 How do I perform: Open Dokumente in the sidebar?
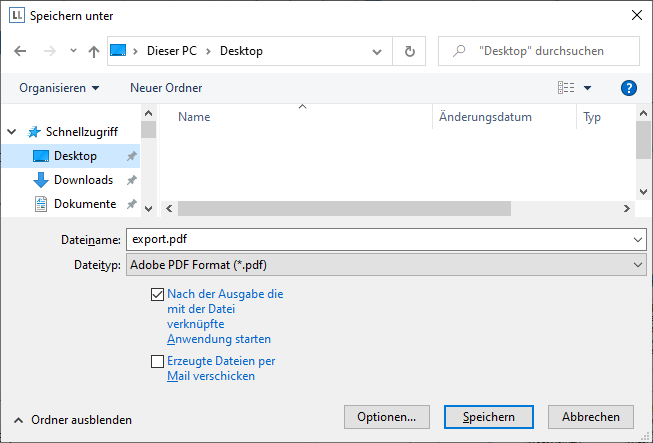84,203
